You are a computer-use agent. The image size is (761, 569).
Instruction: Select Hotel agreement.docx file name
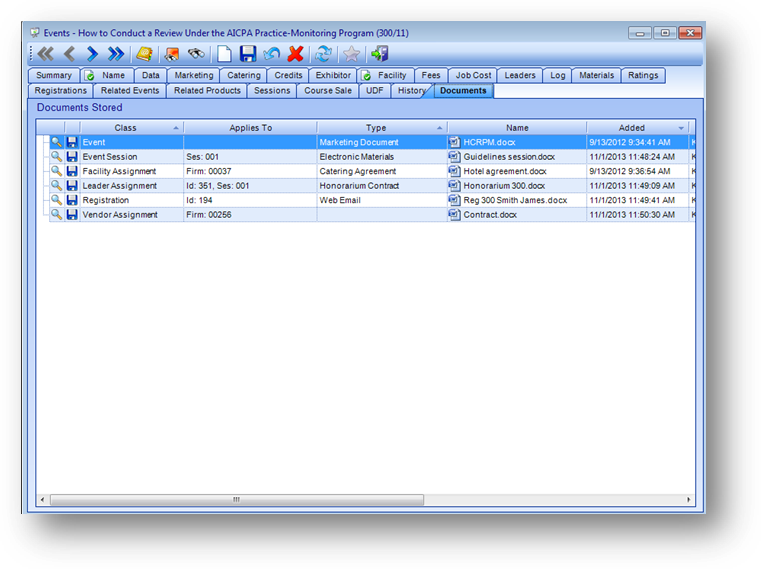pyautogui.click(x=504, y=171)
